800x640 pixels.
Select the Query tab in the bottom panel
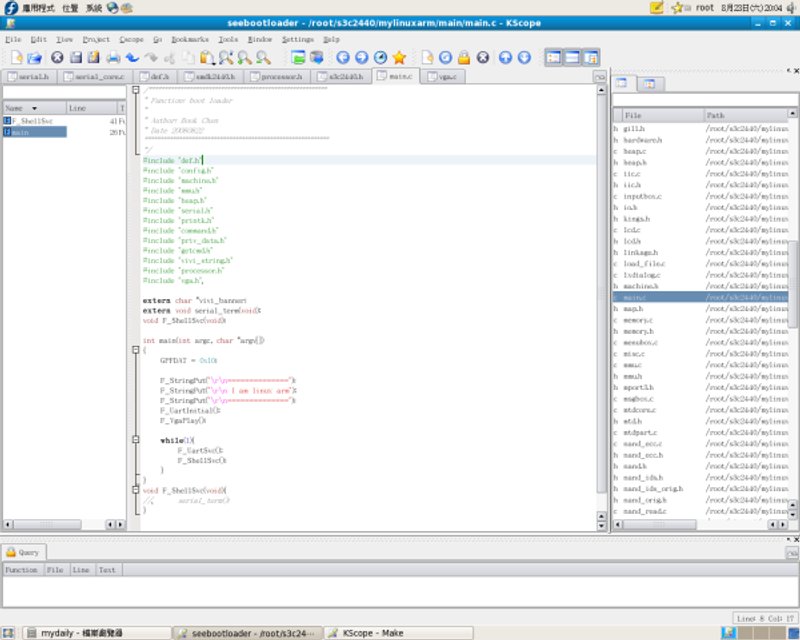coord(23,552)
